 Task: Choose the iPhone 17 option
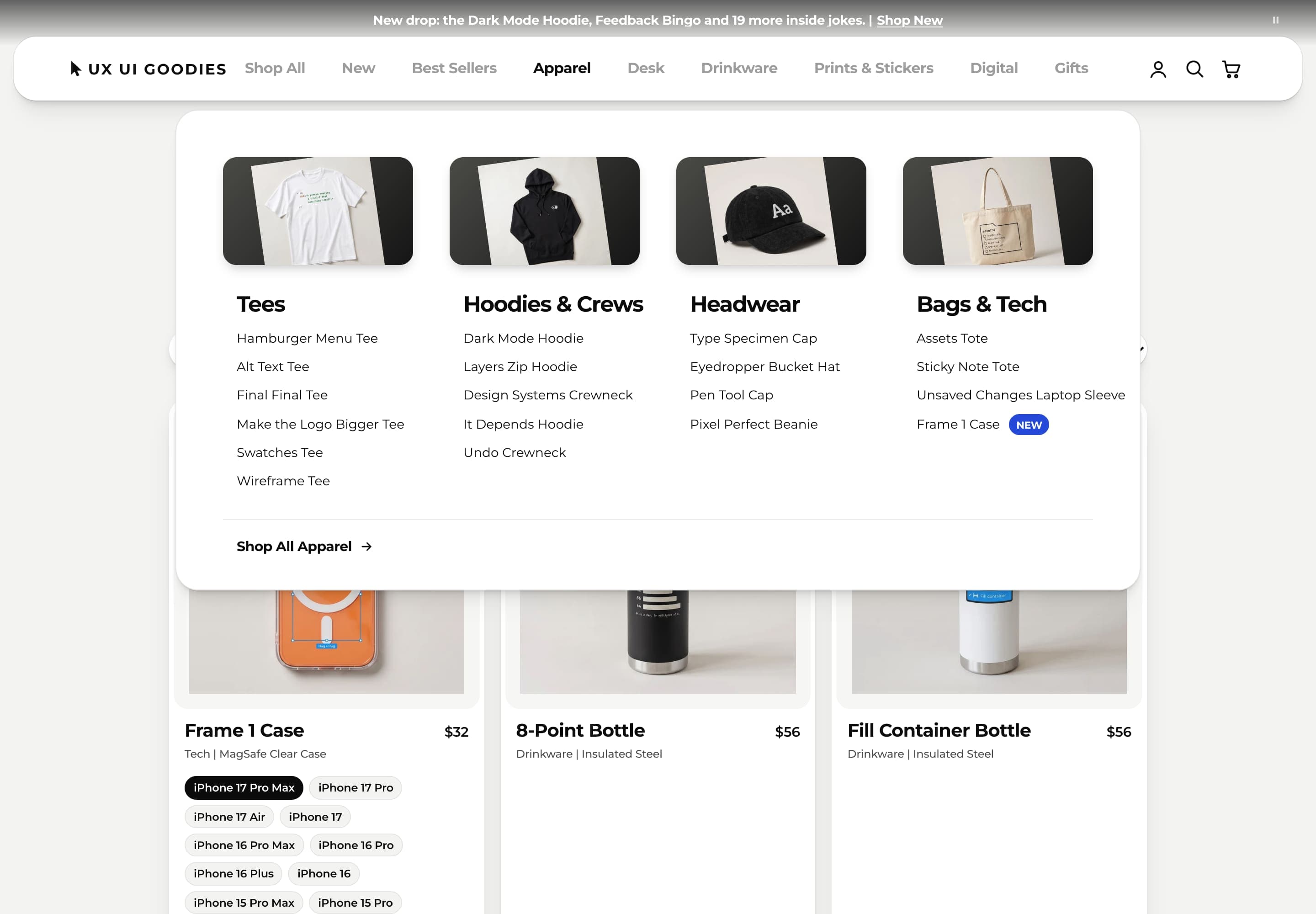[315, 817]
